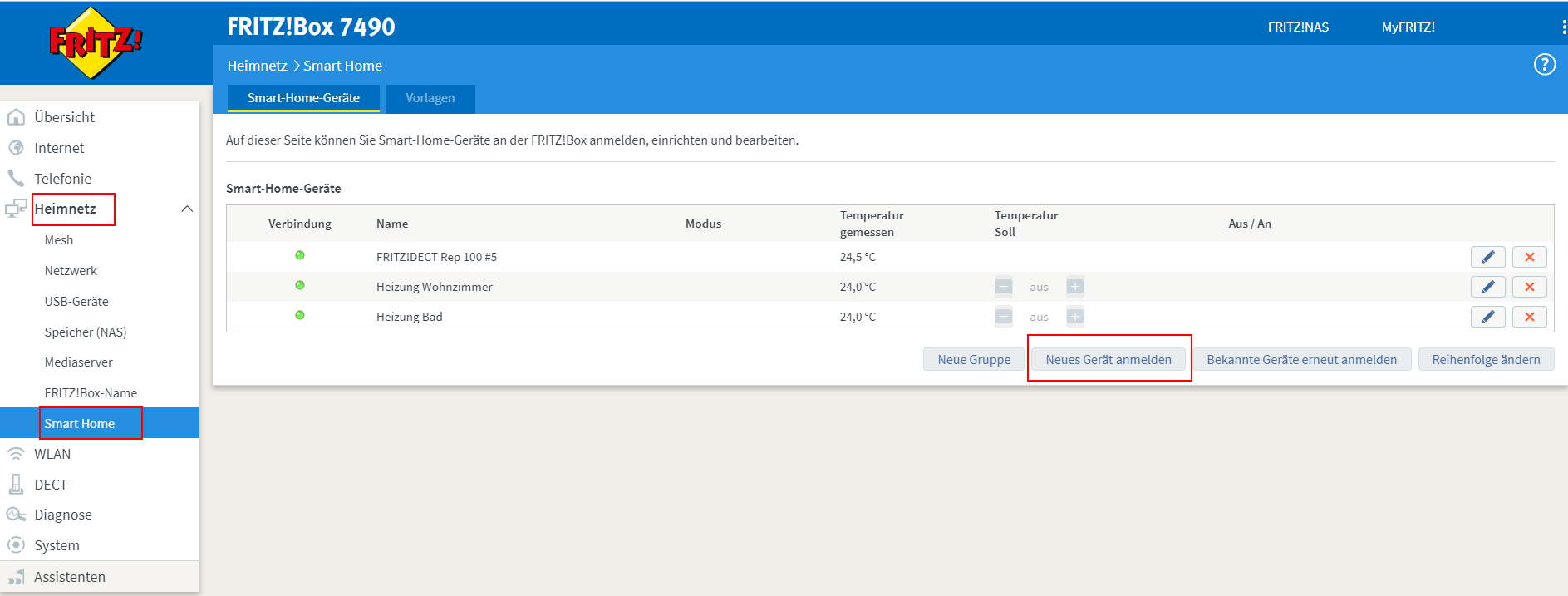The height and width of the screenshot is (596, 1568).
Task: Click green status dot of Heizung Wohnzimmer
Action: pos(300,285)
